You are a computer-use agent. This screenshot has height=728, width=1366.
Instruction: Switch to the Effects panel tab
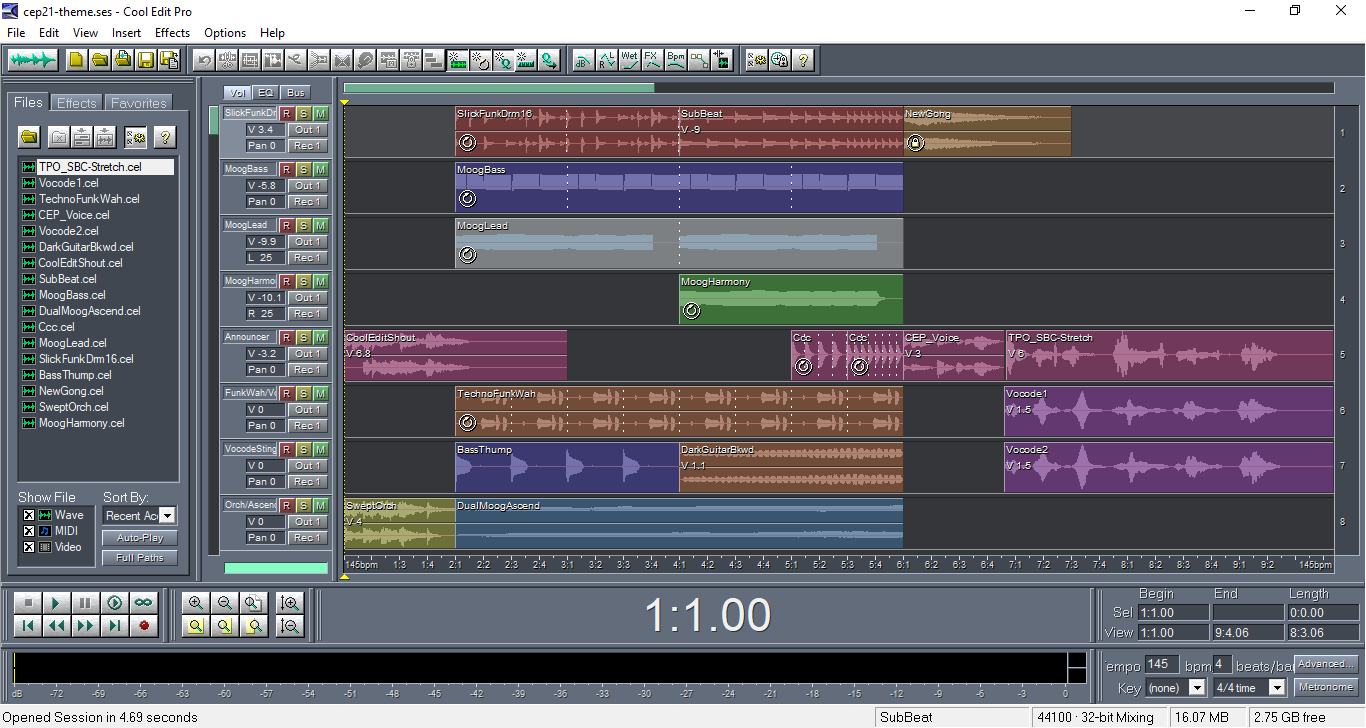coord(77,103)
